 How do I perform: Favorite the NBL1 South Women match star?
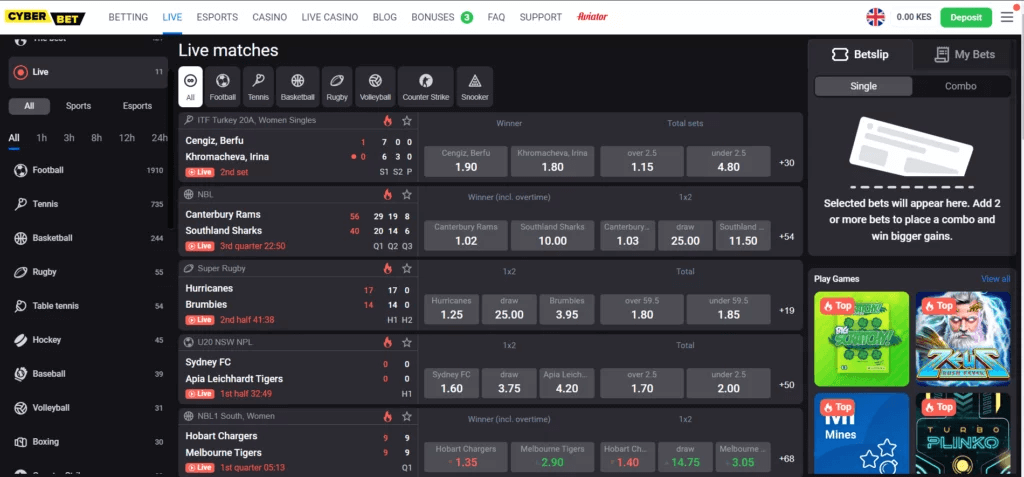tap(407, 416)
